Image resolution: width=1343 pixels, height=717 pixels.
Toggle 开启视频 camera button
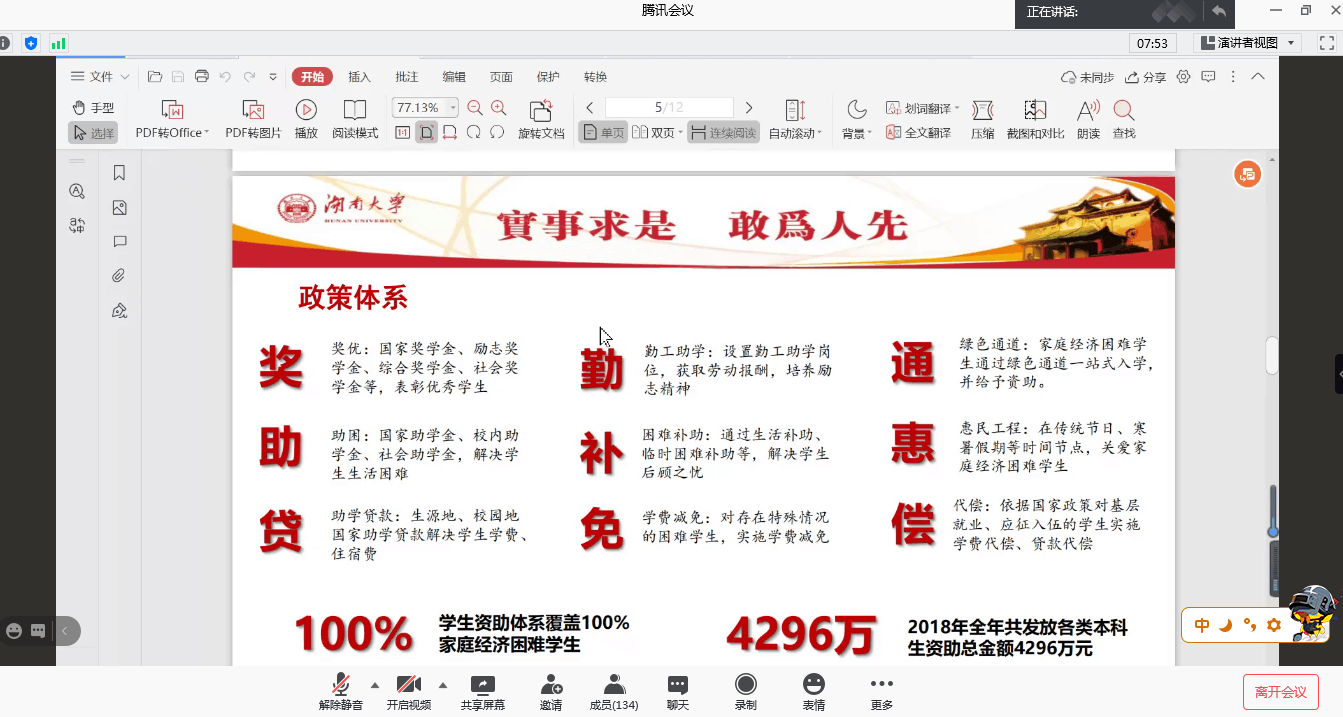[x=408, y=685]
